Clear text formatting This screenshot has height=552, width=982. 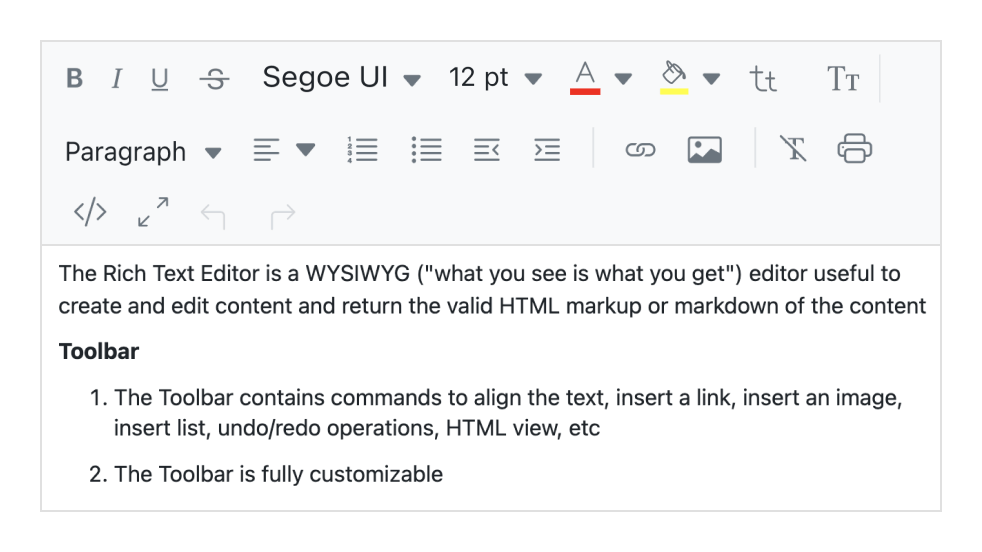[x=793, y=150]
